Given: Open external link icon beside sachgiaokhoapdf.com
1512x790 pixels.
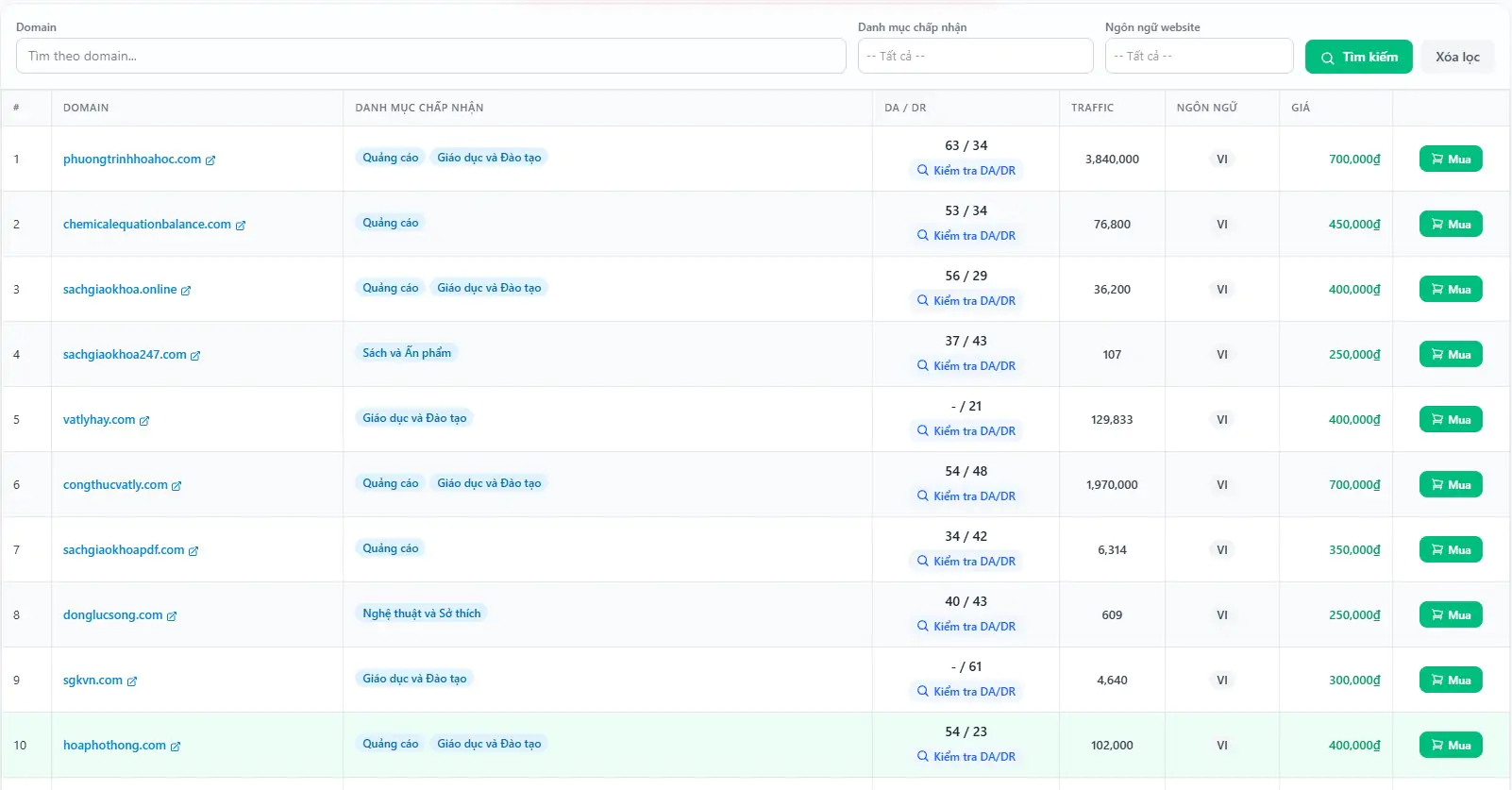Looking at the screenshot, I should click(193, 551).
